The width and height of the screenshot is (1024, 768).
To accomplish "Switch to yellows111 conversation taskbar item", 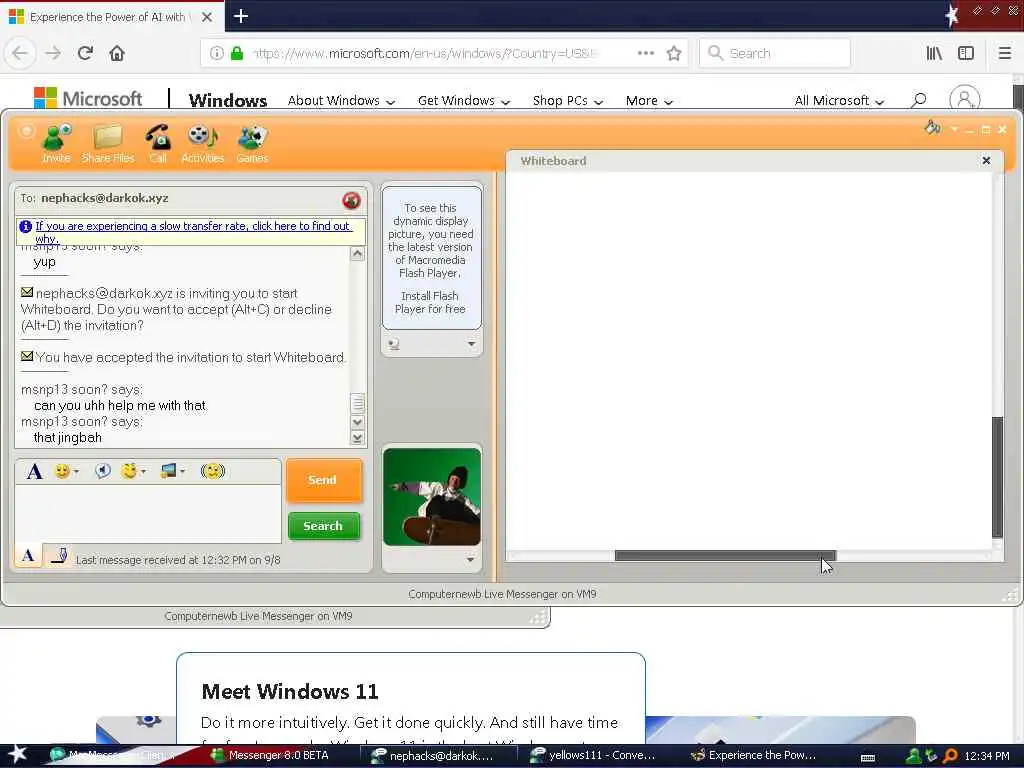I will [593, 756].
